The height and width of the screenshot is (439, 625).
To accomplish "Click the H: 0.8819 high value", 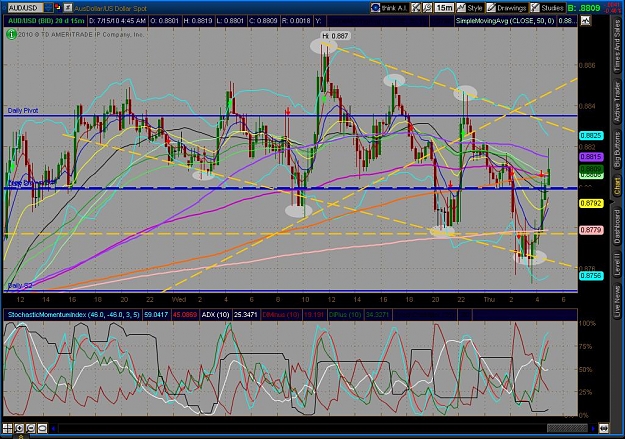I will (x=198, y=21).
